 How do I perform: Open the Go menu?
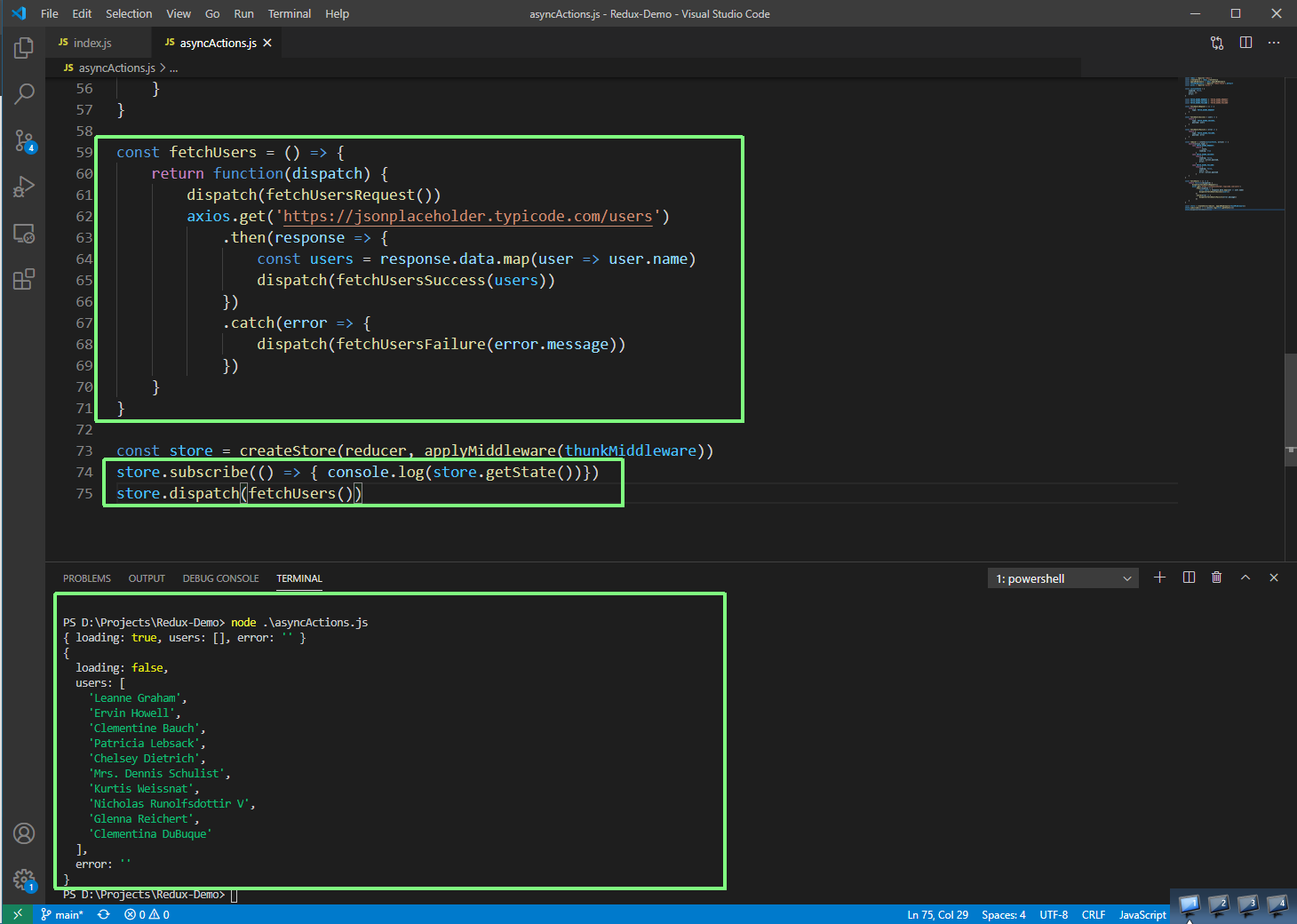[x=212, y=13]
